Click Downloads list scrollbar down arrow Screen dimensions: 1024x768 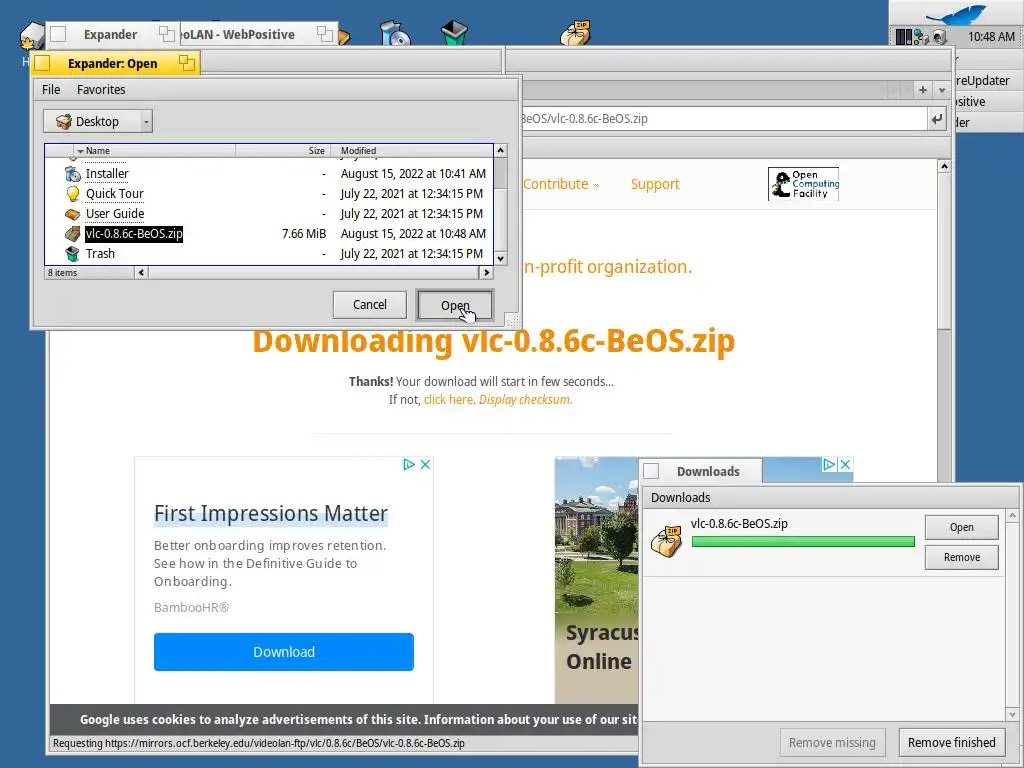coord(1012,714)
